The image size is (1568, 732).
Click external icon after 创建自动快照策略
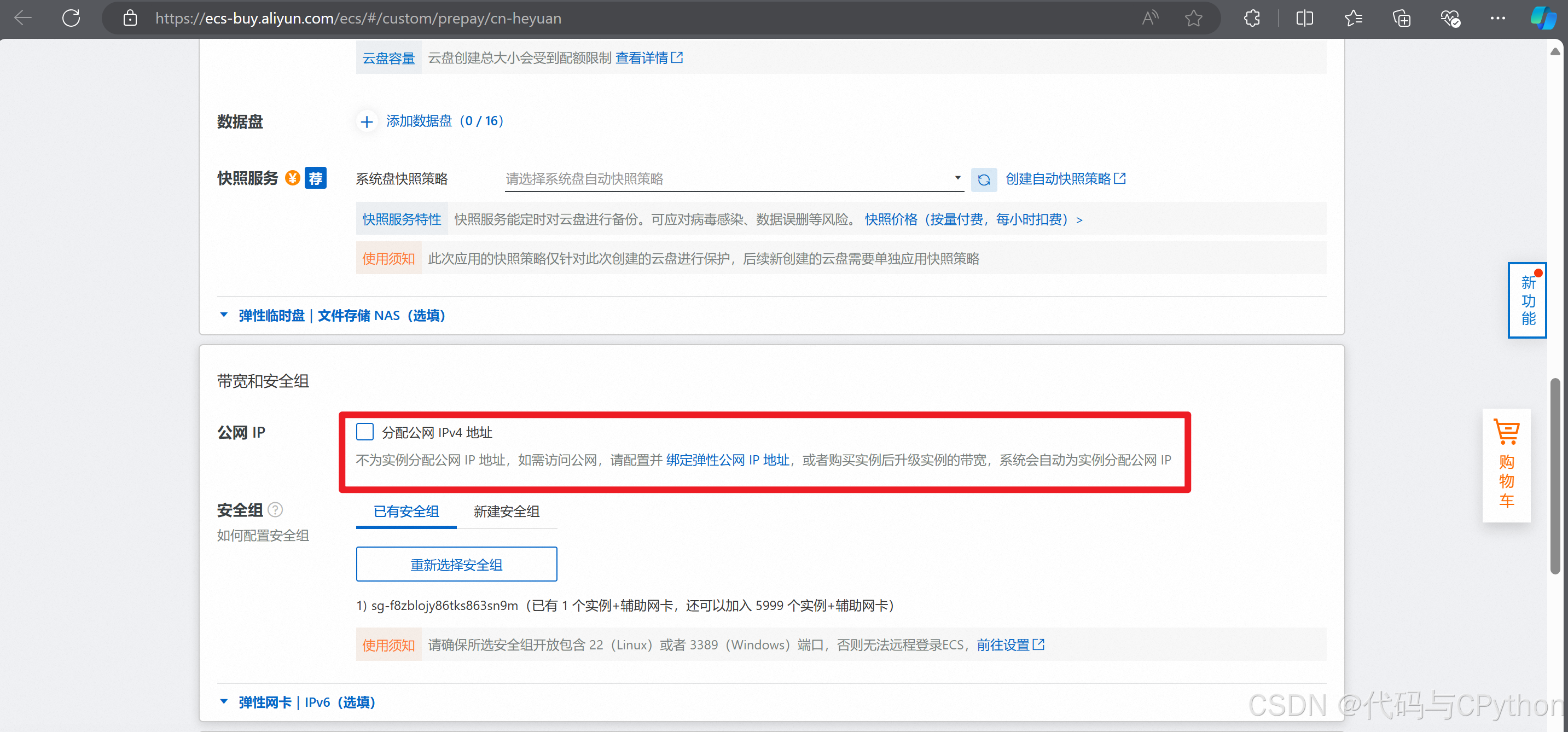pyautogui.click(x=1119, y=178)
